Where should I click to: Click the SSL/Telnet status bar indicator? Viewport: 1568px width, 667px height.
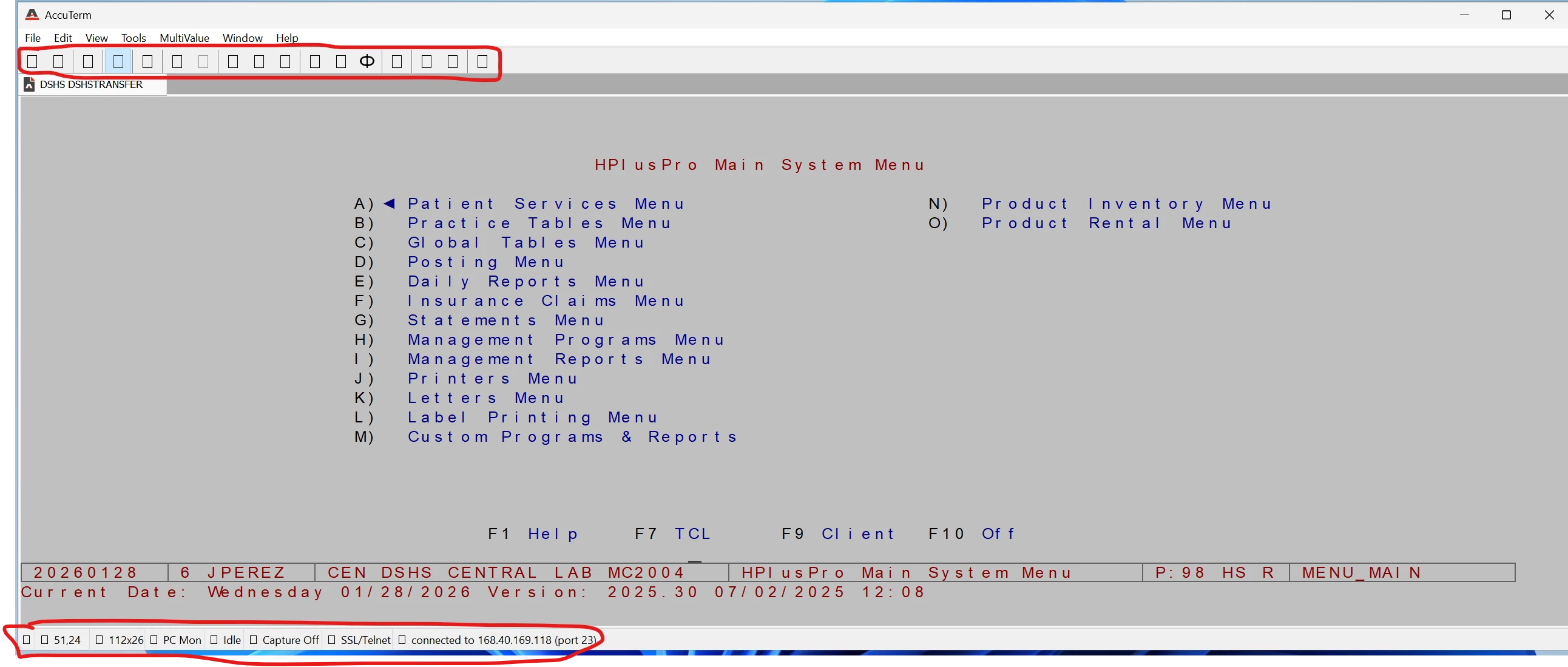(365, 640)
